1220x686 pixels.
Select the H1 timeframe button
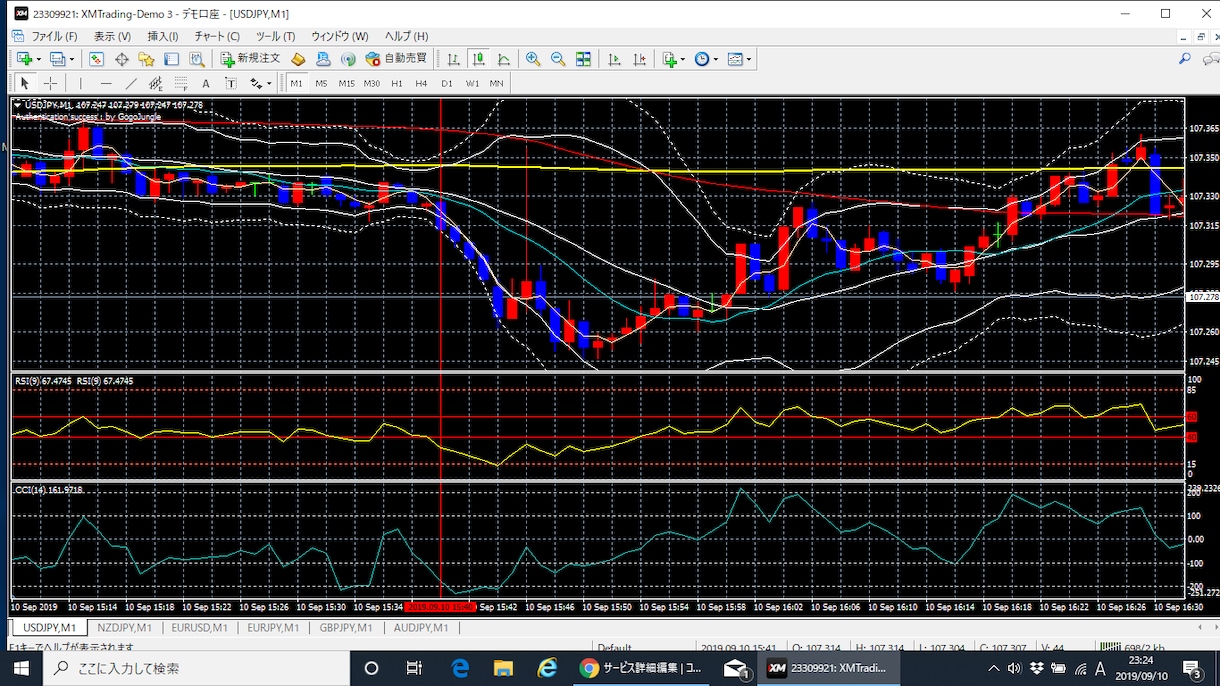(397, 84)
